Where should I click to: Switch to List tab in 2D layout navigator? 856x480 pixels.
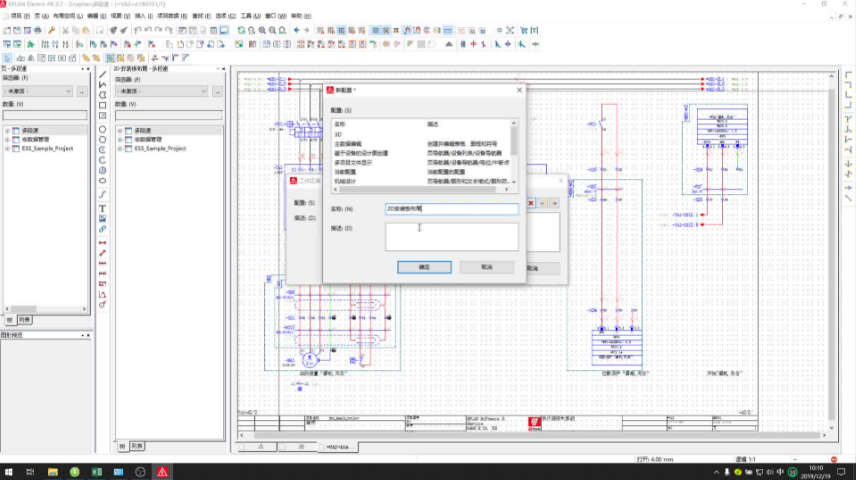[137, 446]
